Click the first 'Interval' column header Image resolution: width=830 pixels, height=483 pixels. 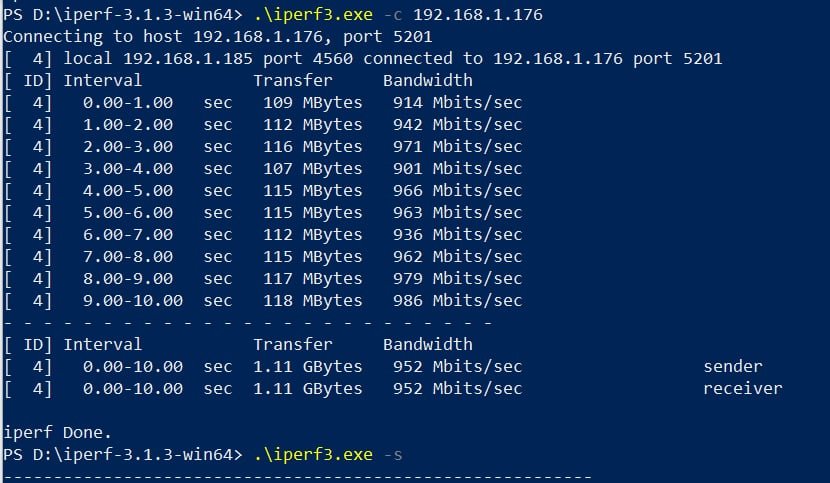(x=102, y=80)
